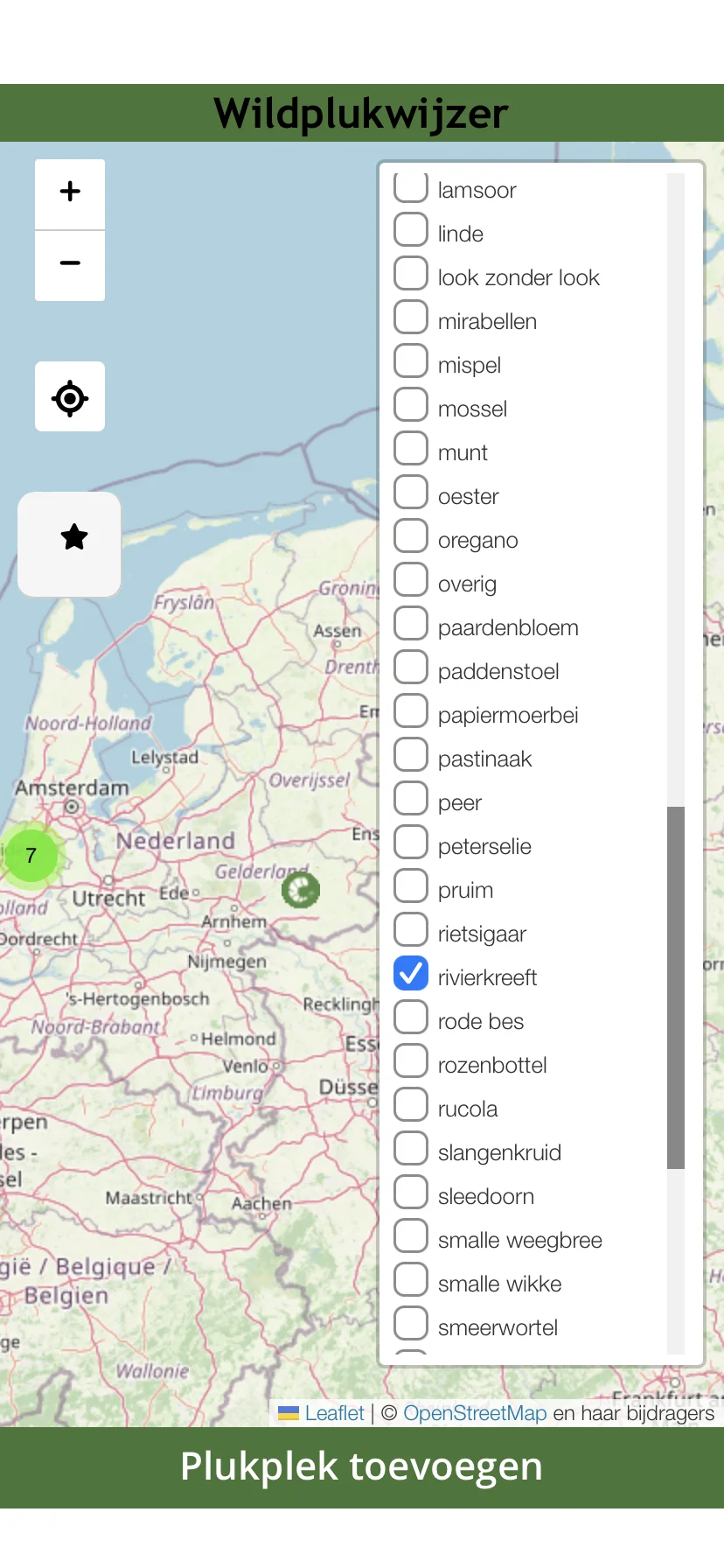Tick the oregano checkbox

(x=411, y=536)
